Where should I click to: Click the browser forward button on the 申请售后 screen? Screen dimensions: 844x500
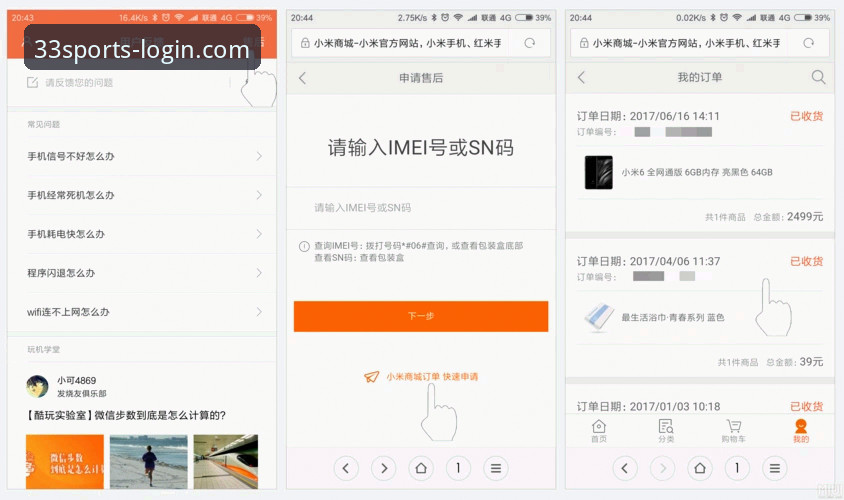click(x=384, y=468)
